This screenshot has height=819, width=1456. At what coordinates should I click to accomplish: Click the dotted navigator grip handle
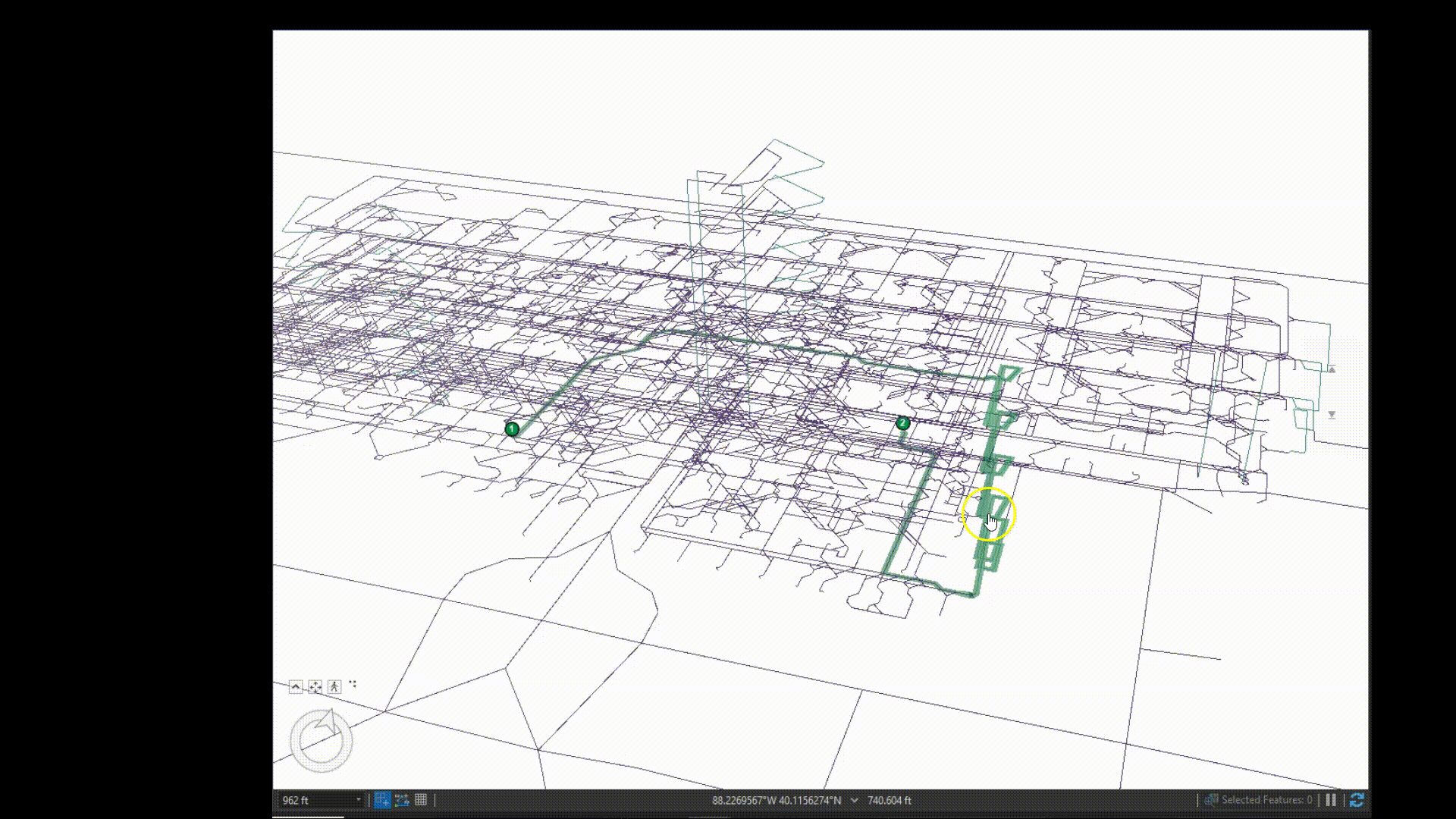[353, 684]
